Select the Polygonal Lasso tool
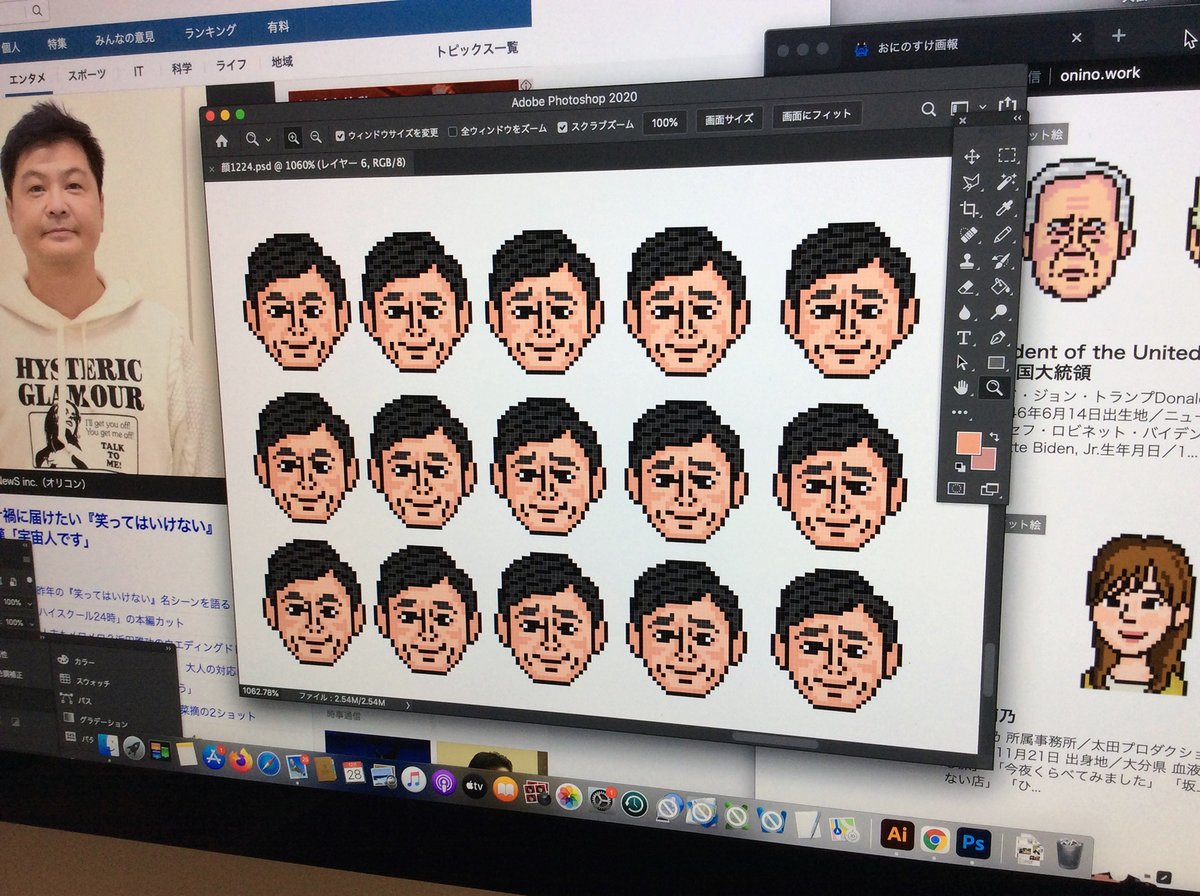 (970, 183)
